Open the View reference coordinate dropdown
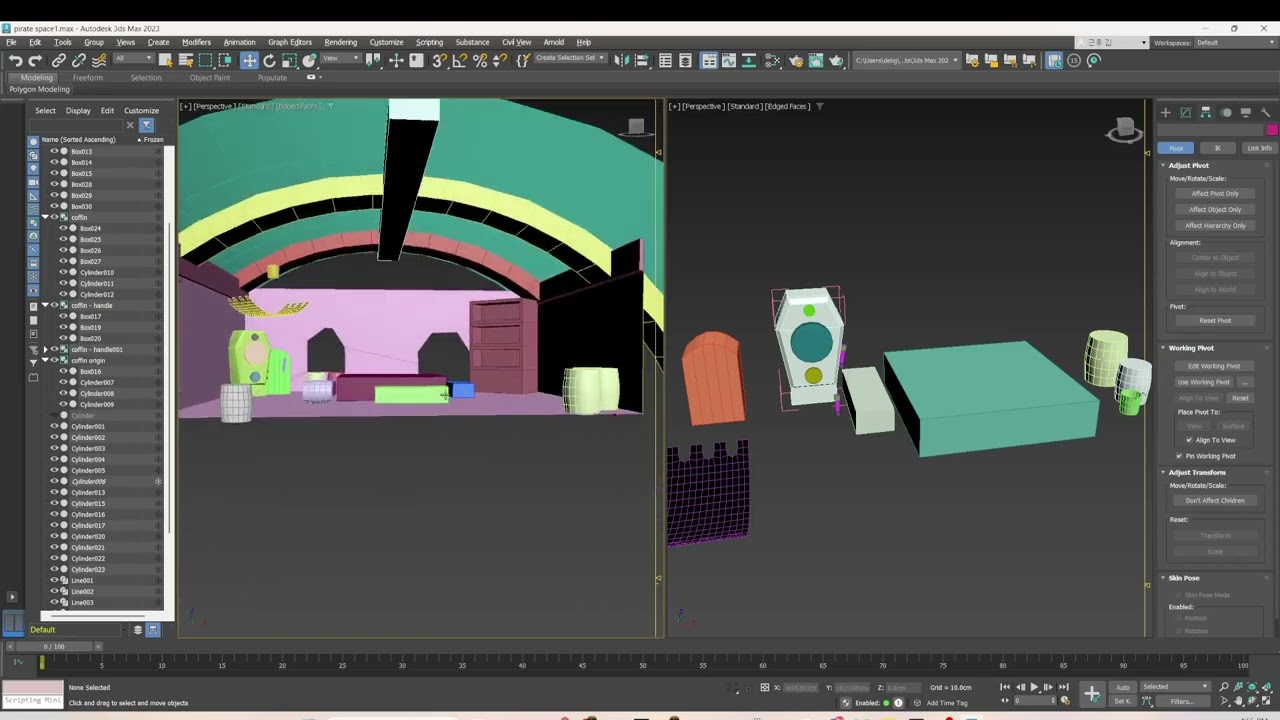 [340, 58]
